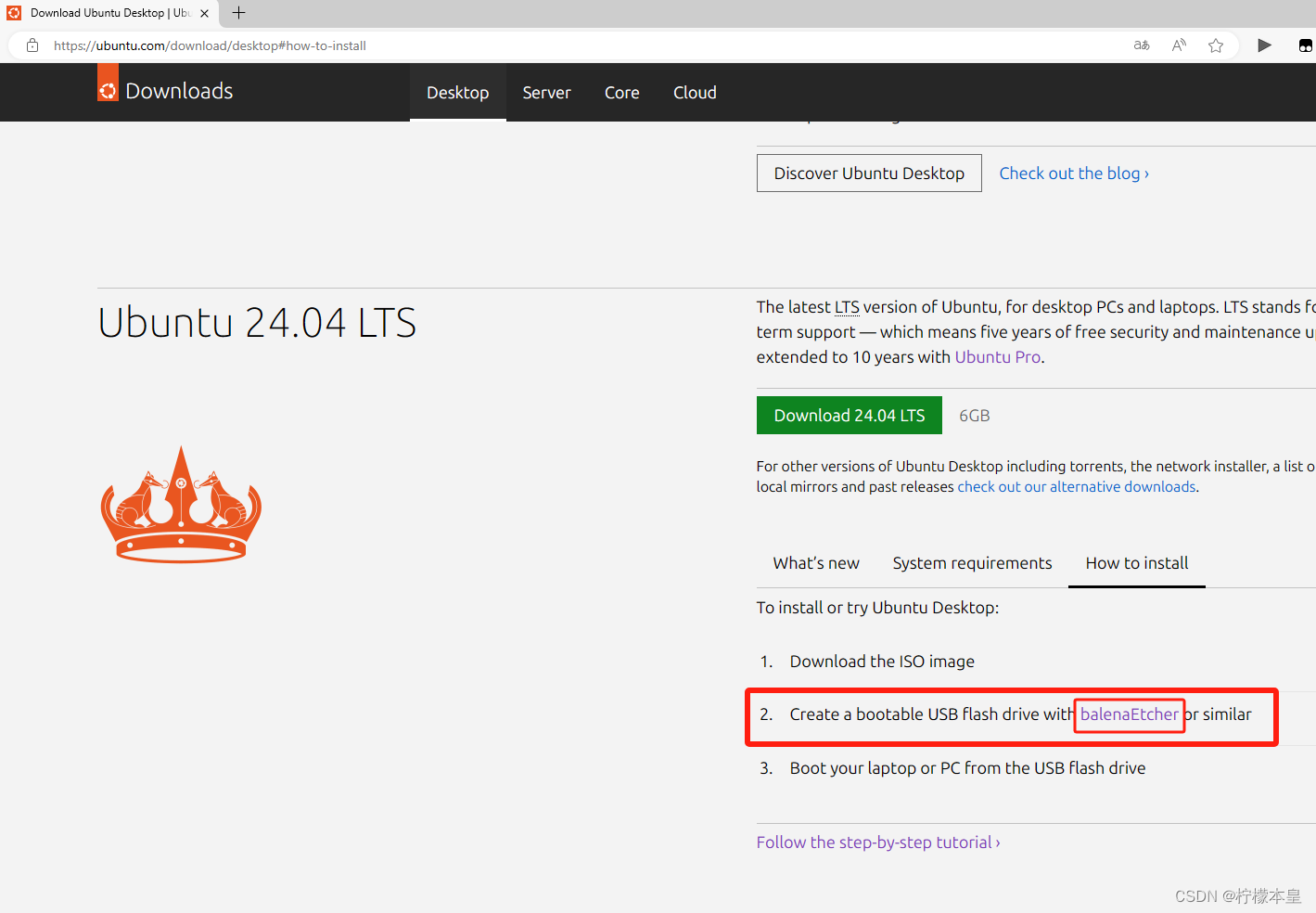Click the Discover Ubuntu Desktop button

click(x=868, y=173)
